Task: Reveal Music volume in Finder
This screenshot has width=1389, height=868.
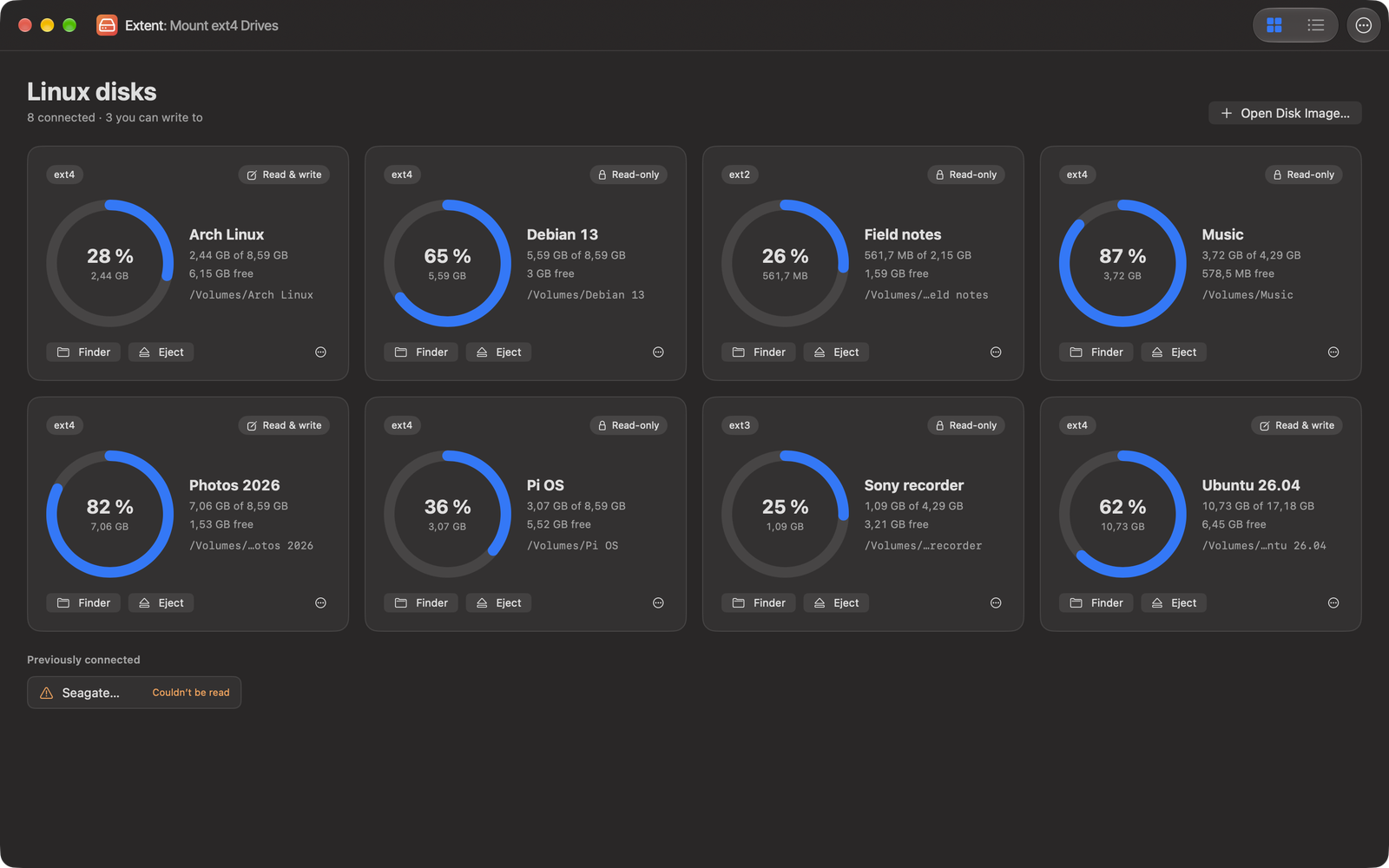Action: (1096, 352)
